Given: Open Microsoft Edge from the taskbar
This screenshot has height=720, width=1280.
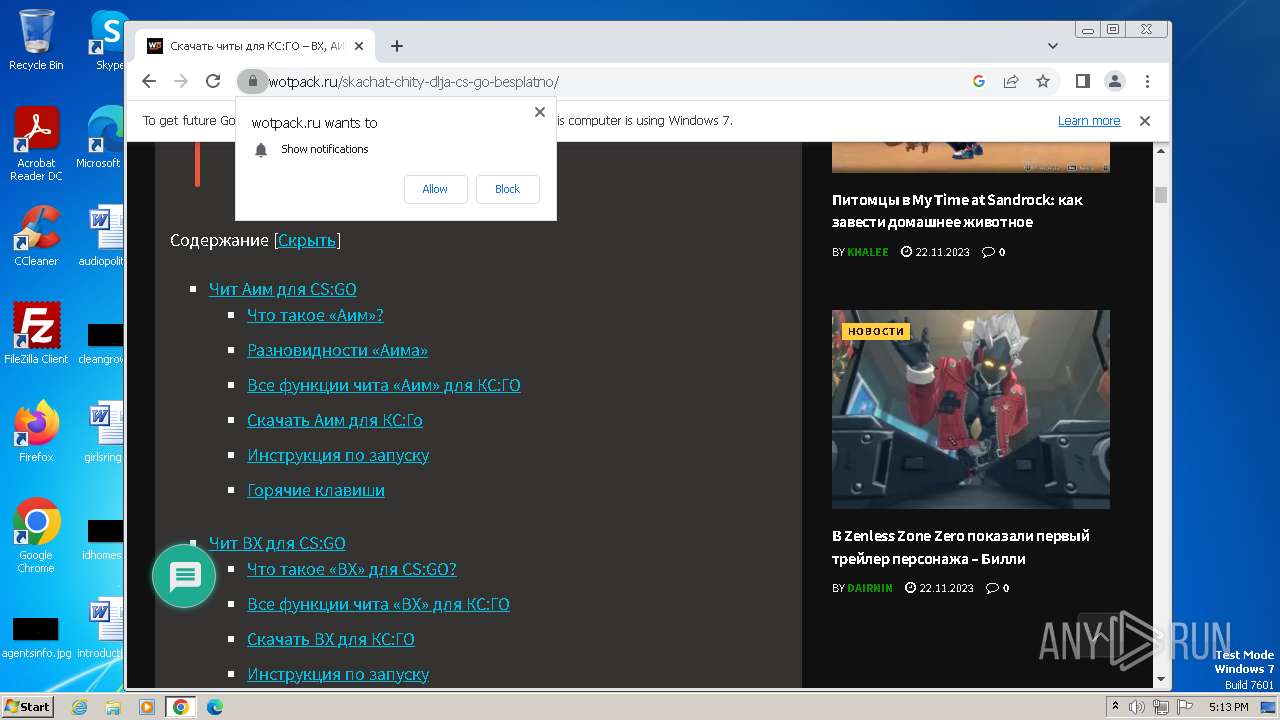Looking at the screenshot, I should click(214, 707).
